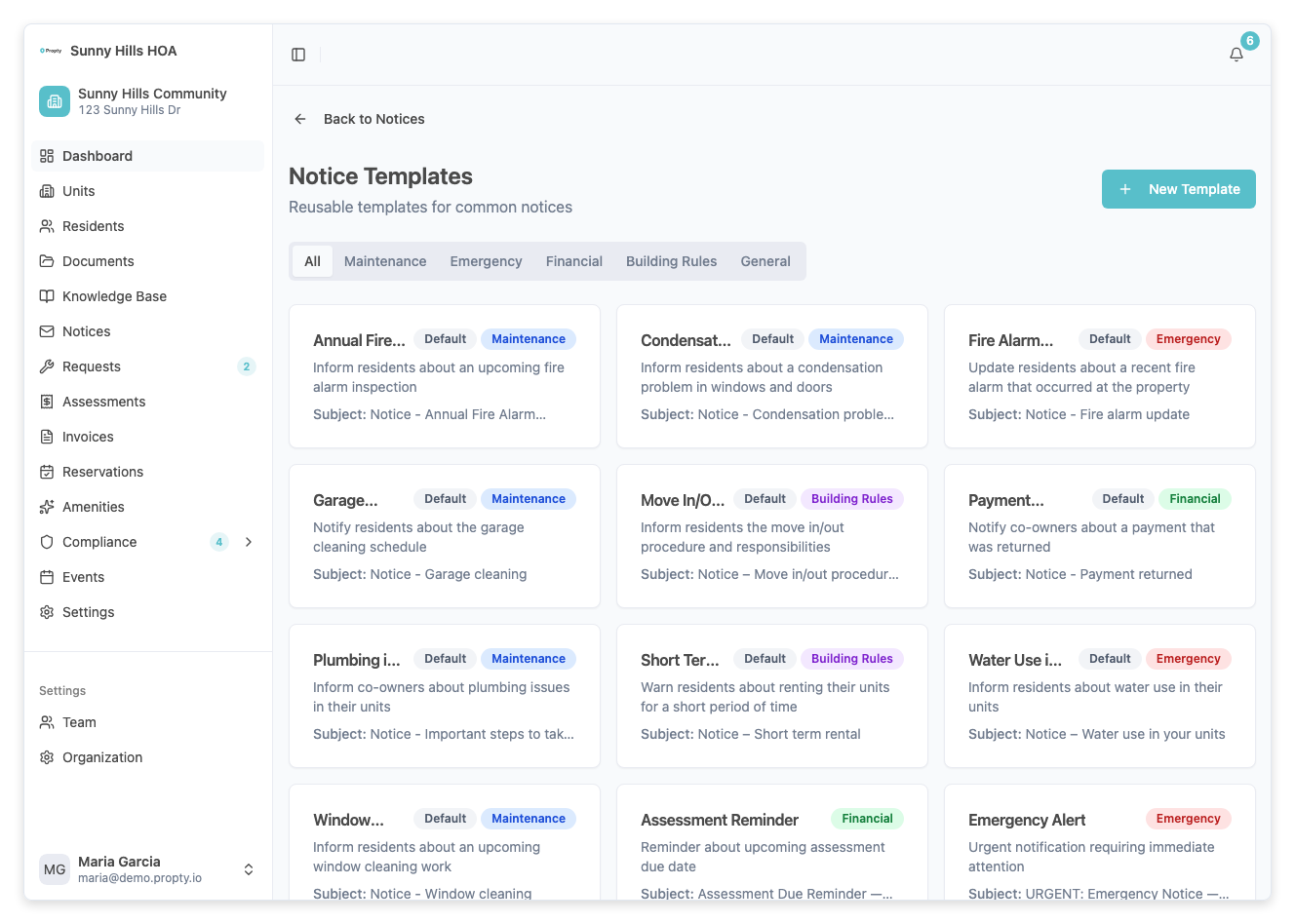Screen dimensions: 1295x924
Task: Click the notification bell icon
Action: 1236,56
